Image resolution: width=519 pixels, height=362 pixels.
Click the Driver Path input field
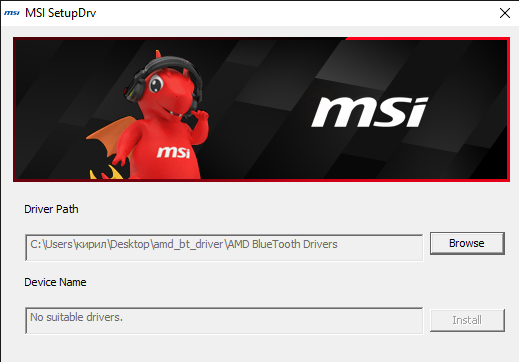pyautogui.click(x=224, y=248)
